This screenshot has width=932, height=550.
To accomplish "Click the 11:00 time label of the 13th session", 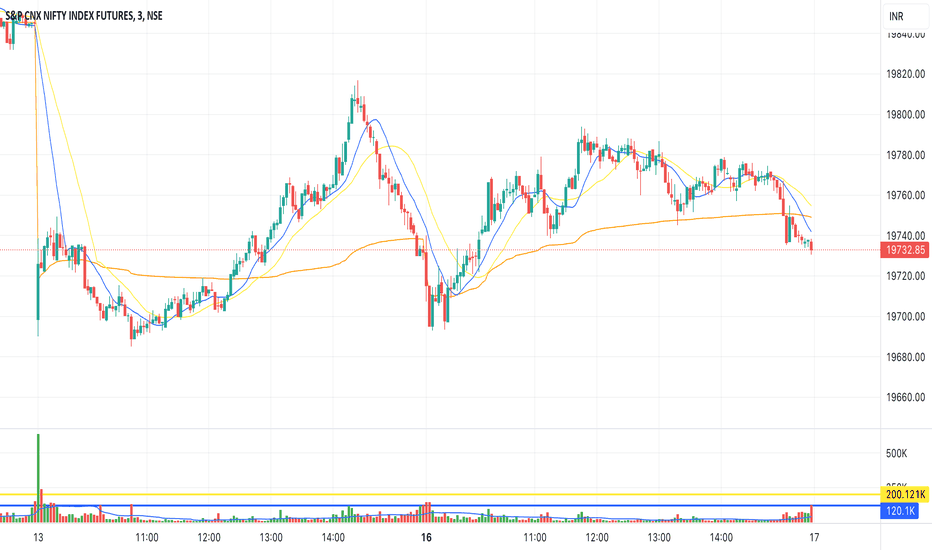I will point(147,538).
